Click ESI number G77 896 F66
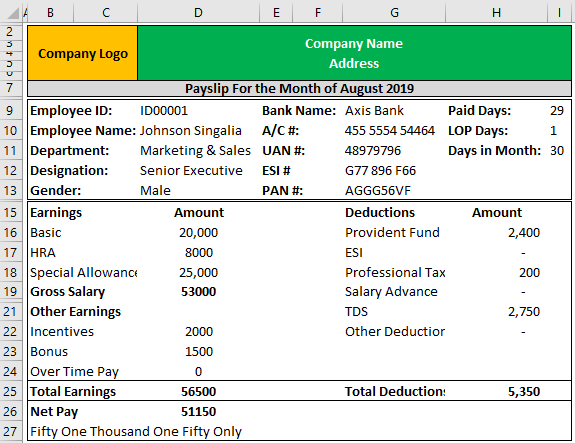Image resolution: width=575 pixels, height=443 pixels. [380, 171]
